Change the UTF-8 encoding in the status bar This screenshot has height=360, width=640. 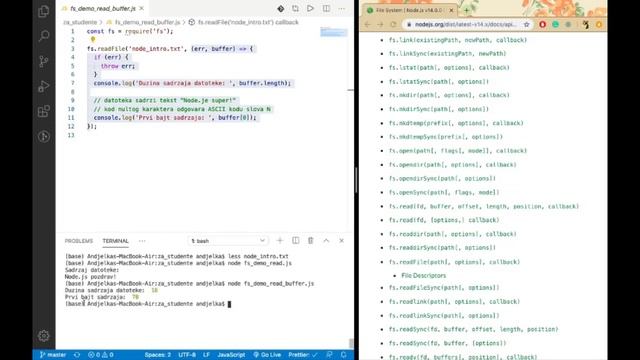[x=187, y=355]
